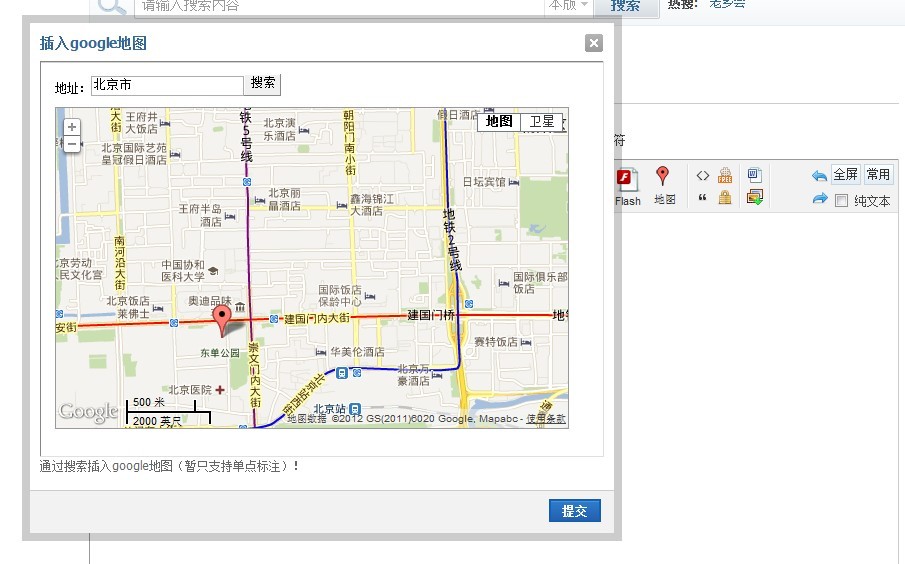Close the 插入google地图 dialog
Viewport: 905px width, 564px height.
(593, 43)
